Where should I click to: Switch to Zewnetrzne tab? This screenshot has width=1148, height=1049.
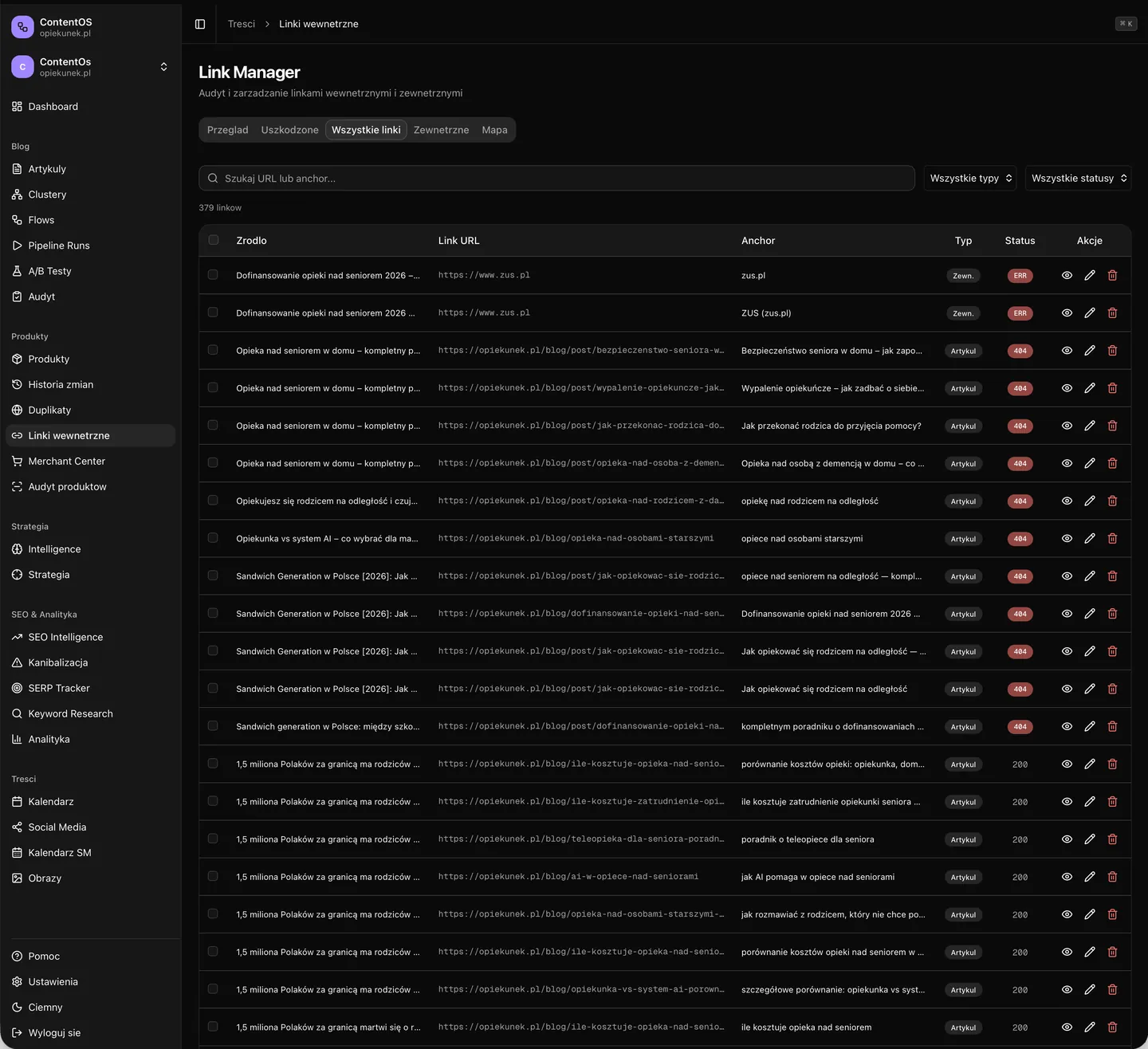tap(441, 130)
